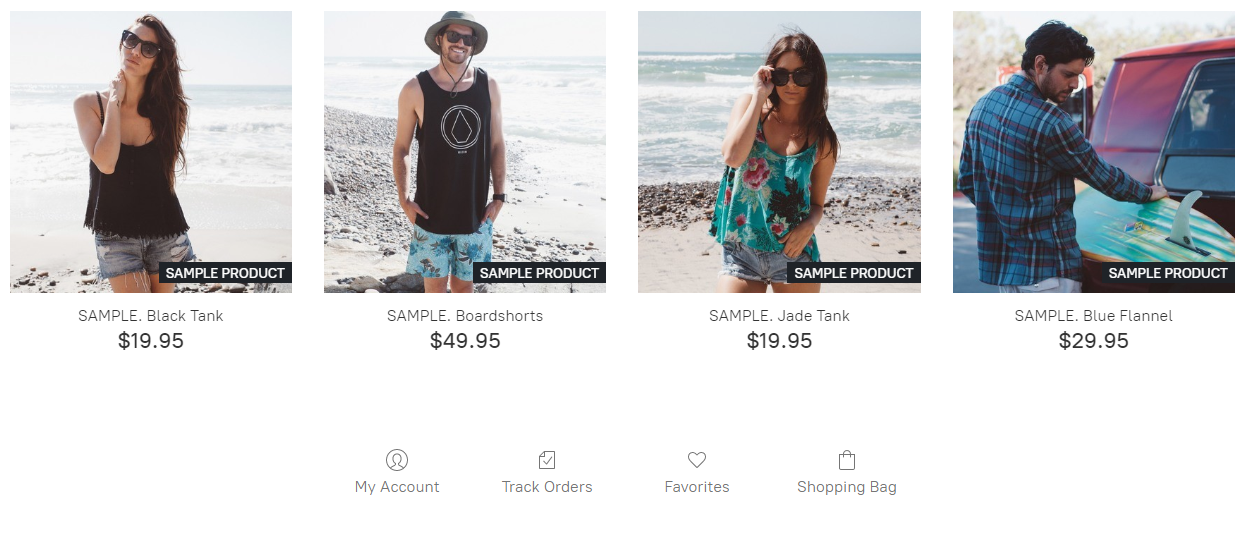Viewport: 1250px width, 540px height.
Task: Open the Shopping Bag text link
Action: coord(847,487)
